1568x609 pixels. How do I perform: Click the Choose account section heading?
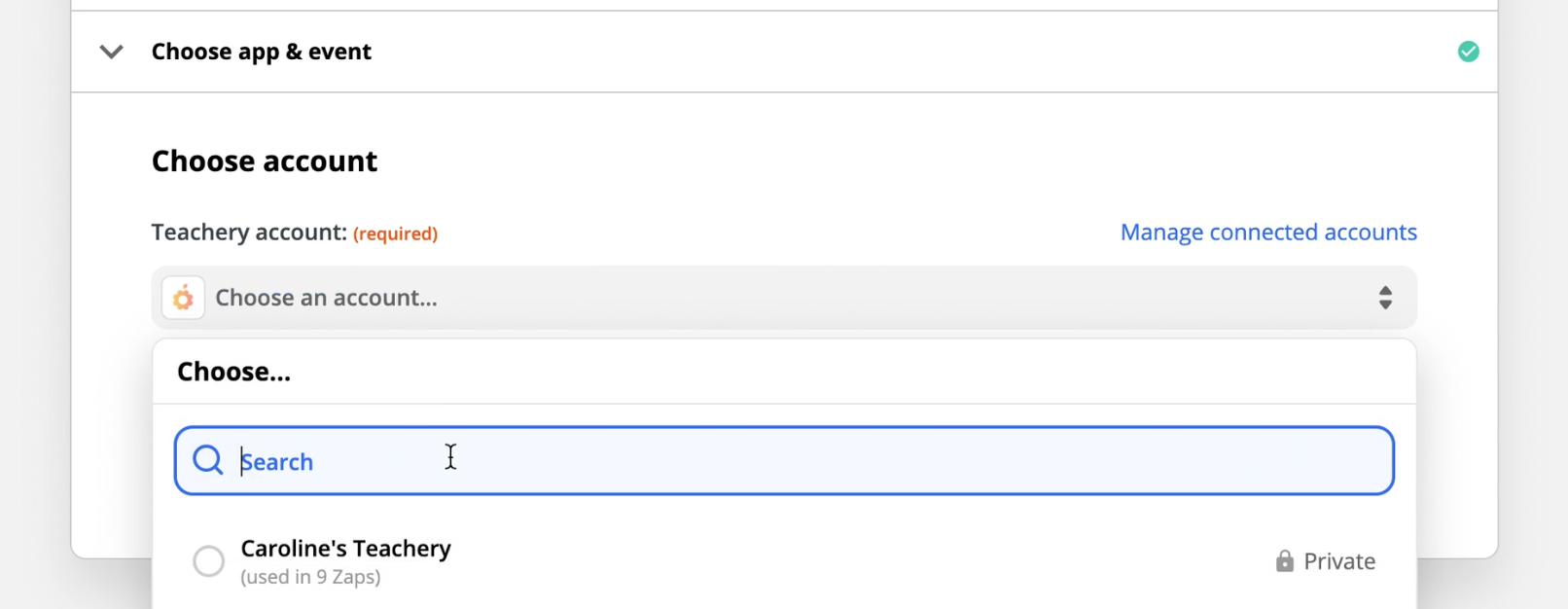pyautogui.click(x=264, y=161)
